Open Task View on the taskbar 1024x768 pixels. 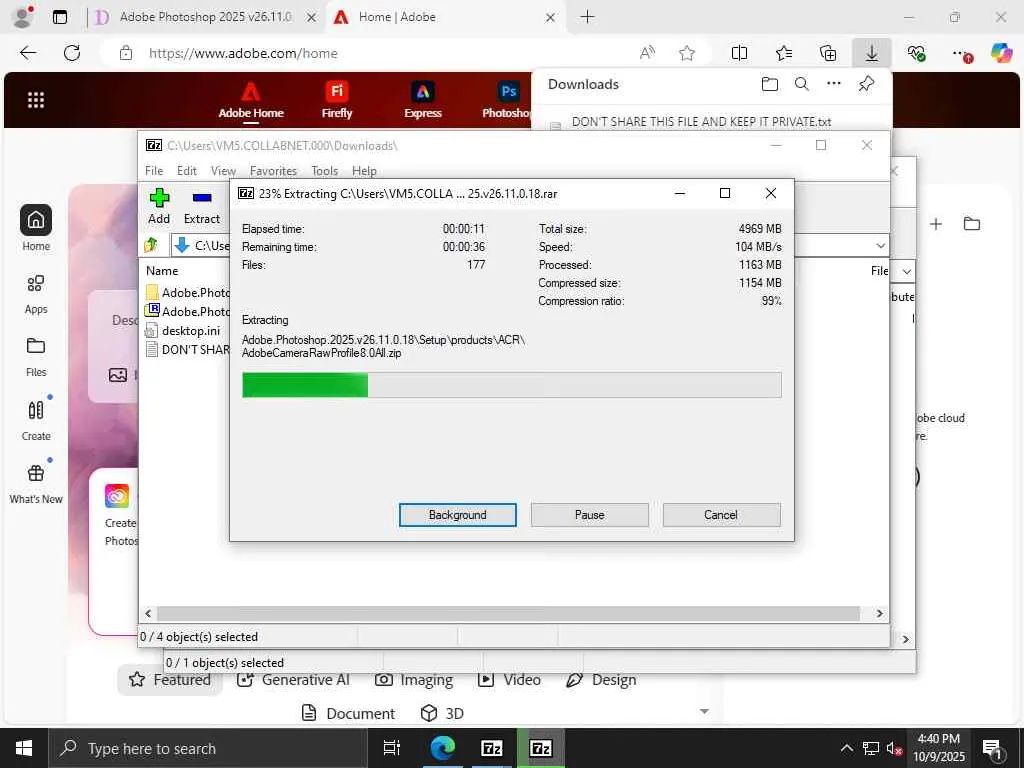[x=392, y=748]
